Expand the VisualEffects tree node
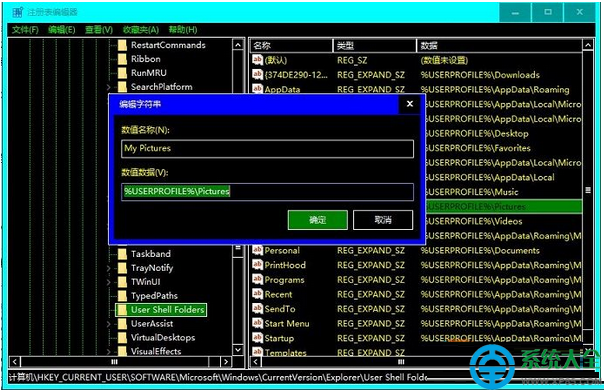604x392 pixels. coord(109,351)
